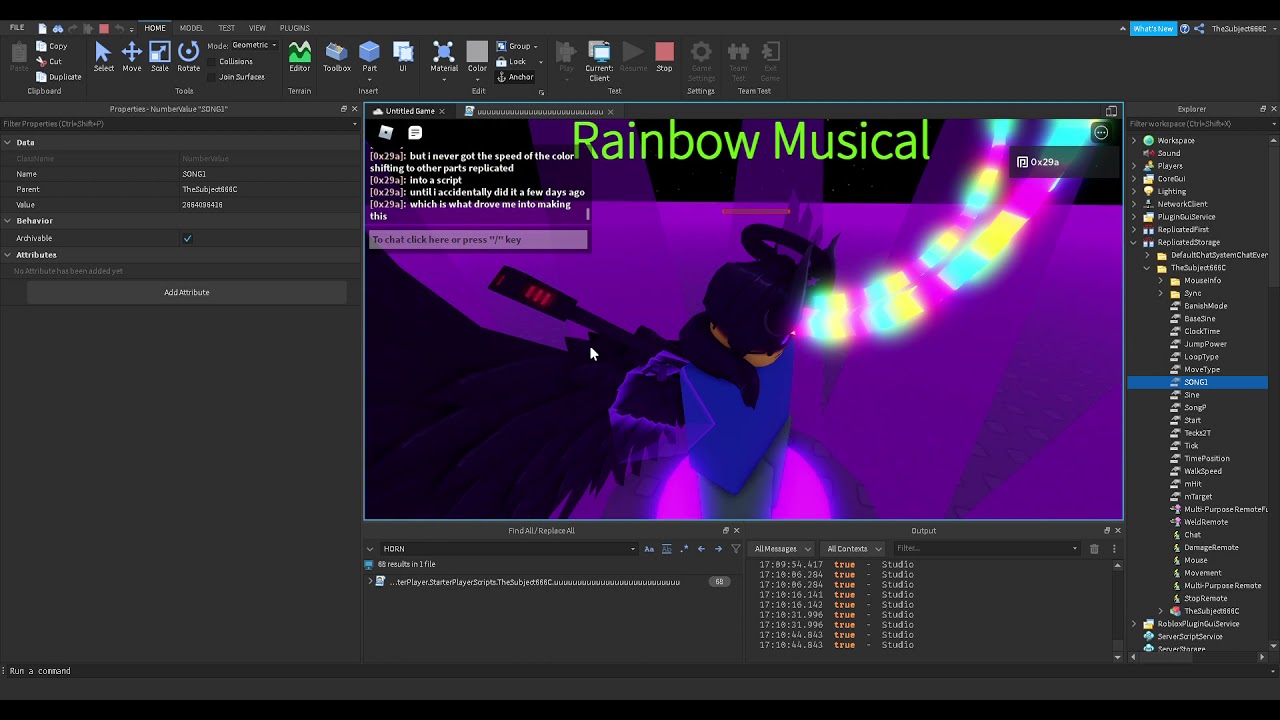Toggle match case in Find All
This screenshot has width=1280, height=720.
point(649,549)
